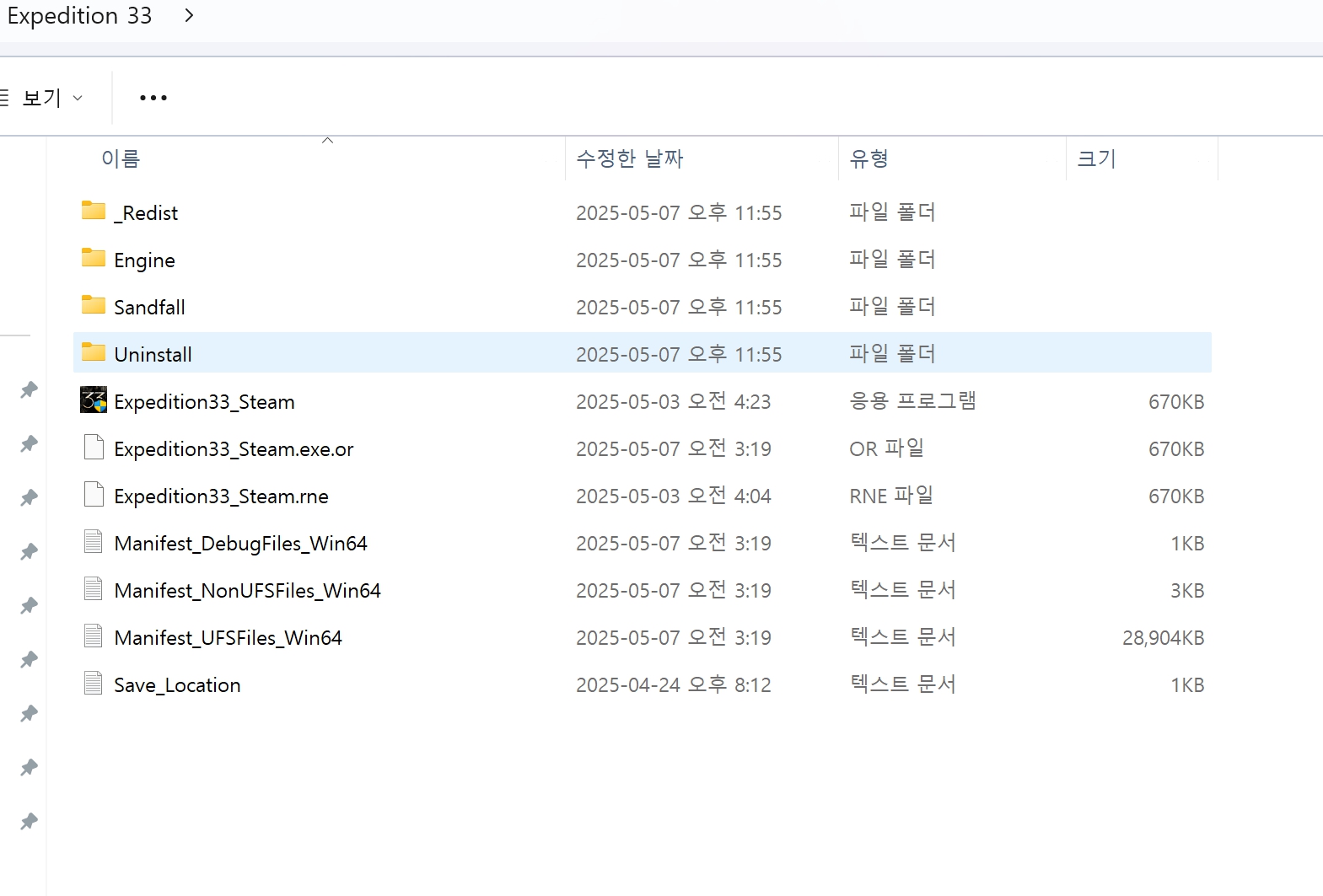Select the Manifest_NonUFSFiles_Win64 file name

pyautogui.click(x=247, y=591)
